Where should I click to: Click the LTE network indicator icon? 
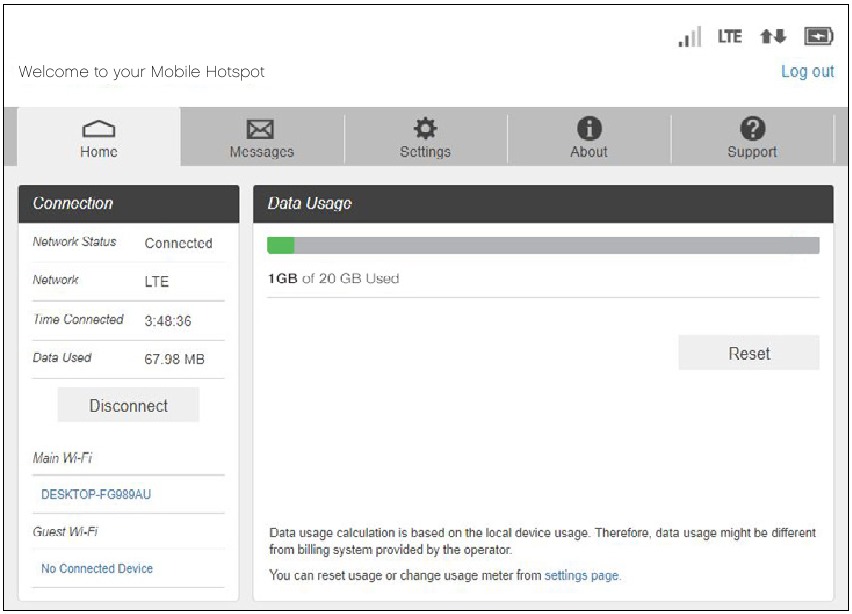pyautogui.click(x=730, y=37)
